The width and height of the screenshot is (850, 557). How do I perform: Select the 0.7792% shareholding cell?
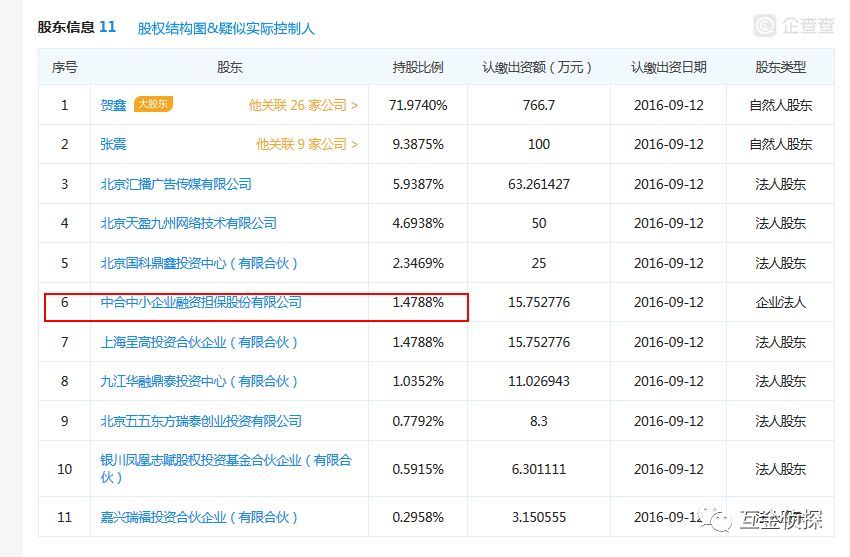[418, 421]
